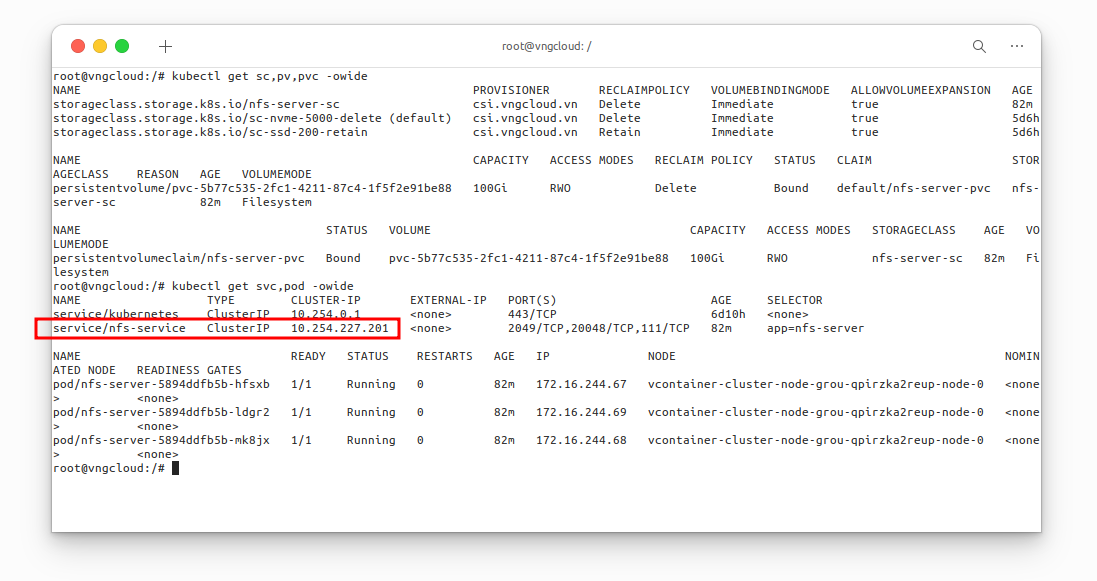1097x581 pixels.
Task: Click the sc-ssd-200-retain storage class line
Action: click(210, 132)
